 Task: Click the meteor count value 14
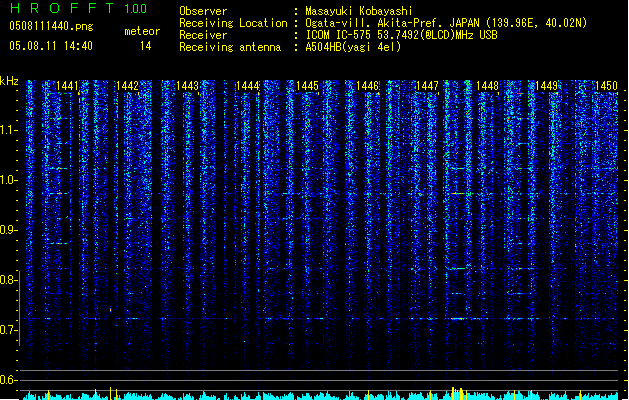pyautogui.click(x=146, y=46)
